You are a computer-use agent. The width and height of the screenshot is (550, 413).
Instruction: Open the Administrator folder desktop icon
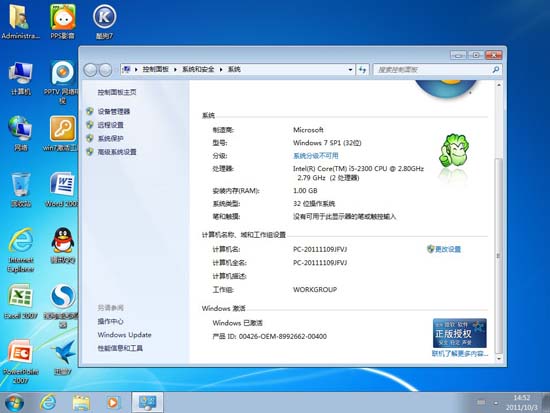[20, 21]
